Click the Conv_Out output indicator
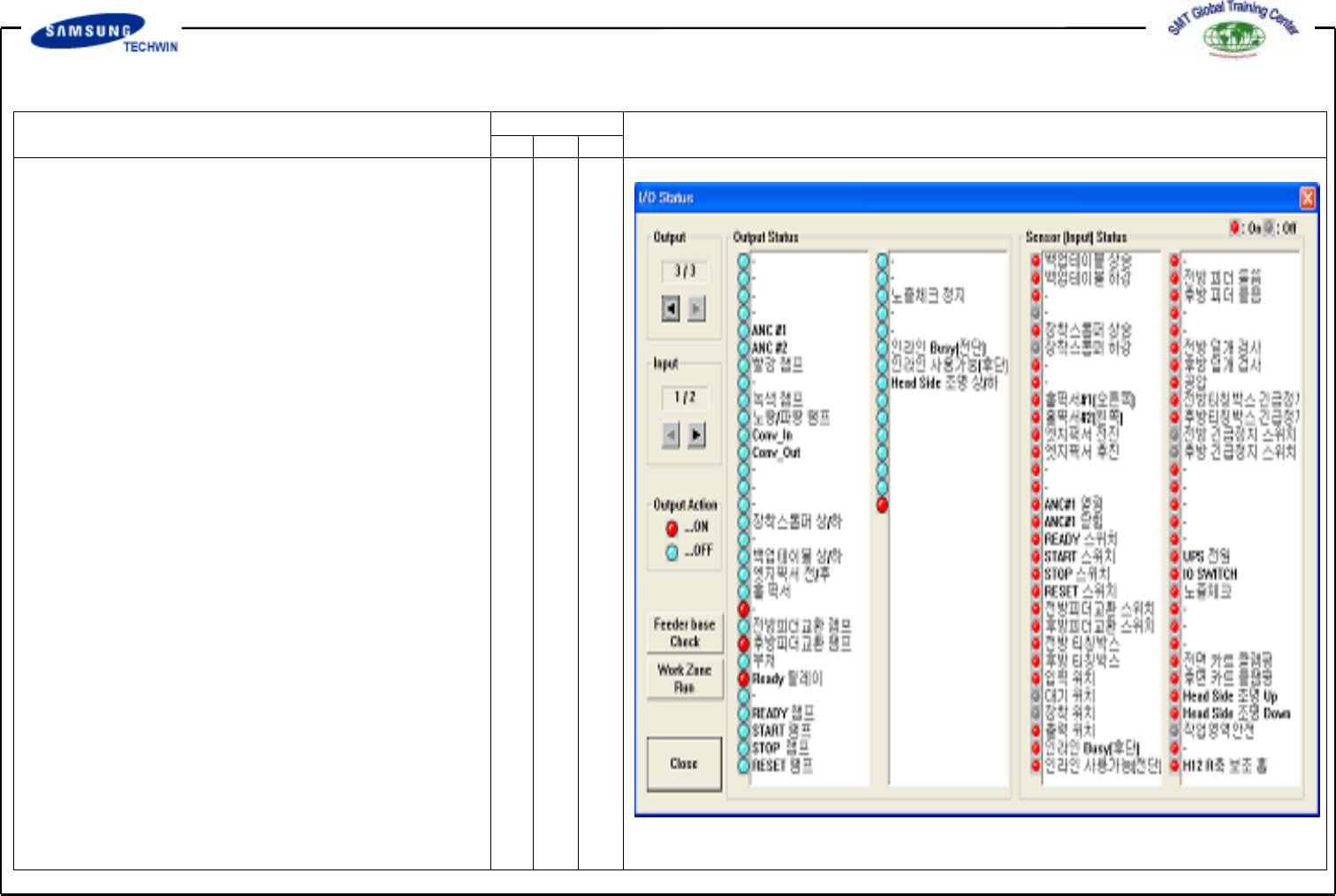The width and height of the screenshot is (1336, 896). (x=743, y=452)
